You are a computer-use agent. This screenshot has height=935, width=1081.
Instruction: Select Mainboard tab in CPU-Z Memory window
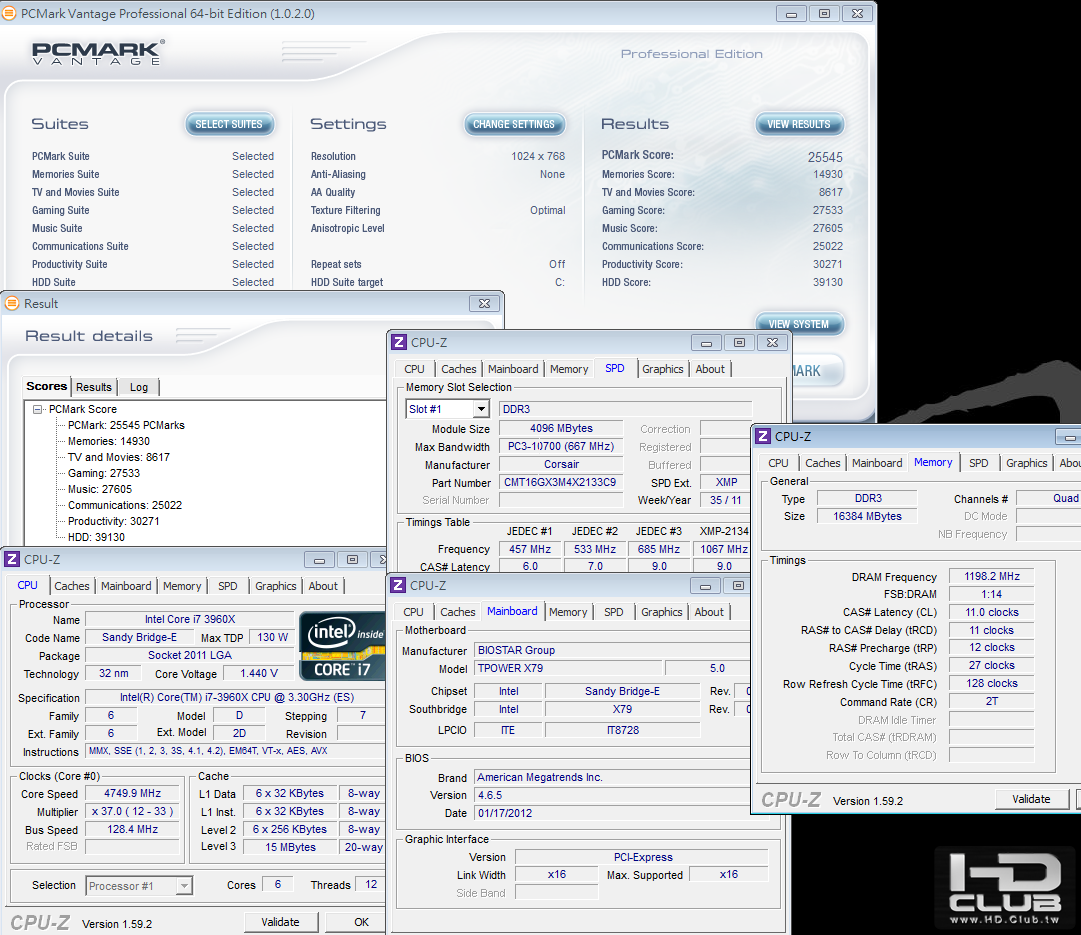pyautogui.click(x=877, y=463)
